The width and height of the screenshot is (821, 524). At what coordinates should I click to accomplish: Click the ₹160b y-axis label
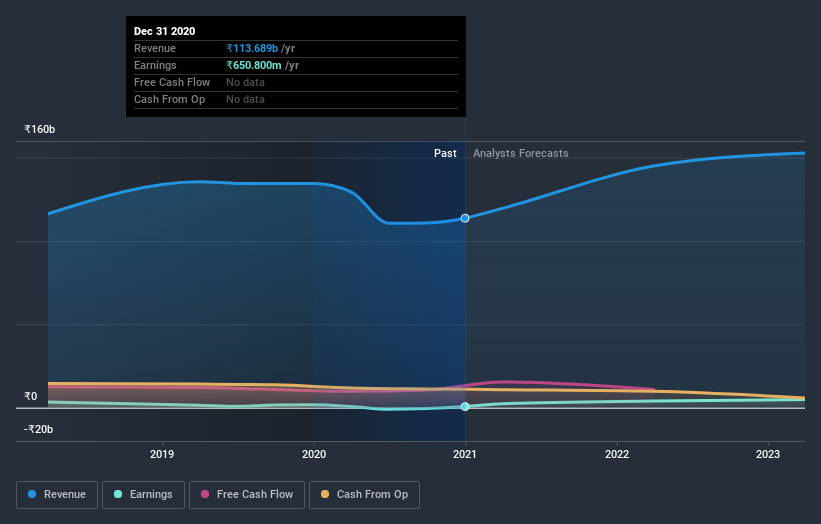pos(39,129)
